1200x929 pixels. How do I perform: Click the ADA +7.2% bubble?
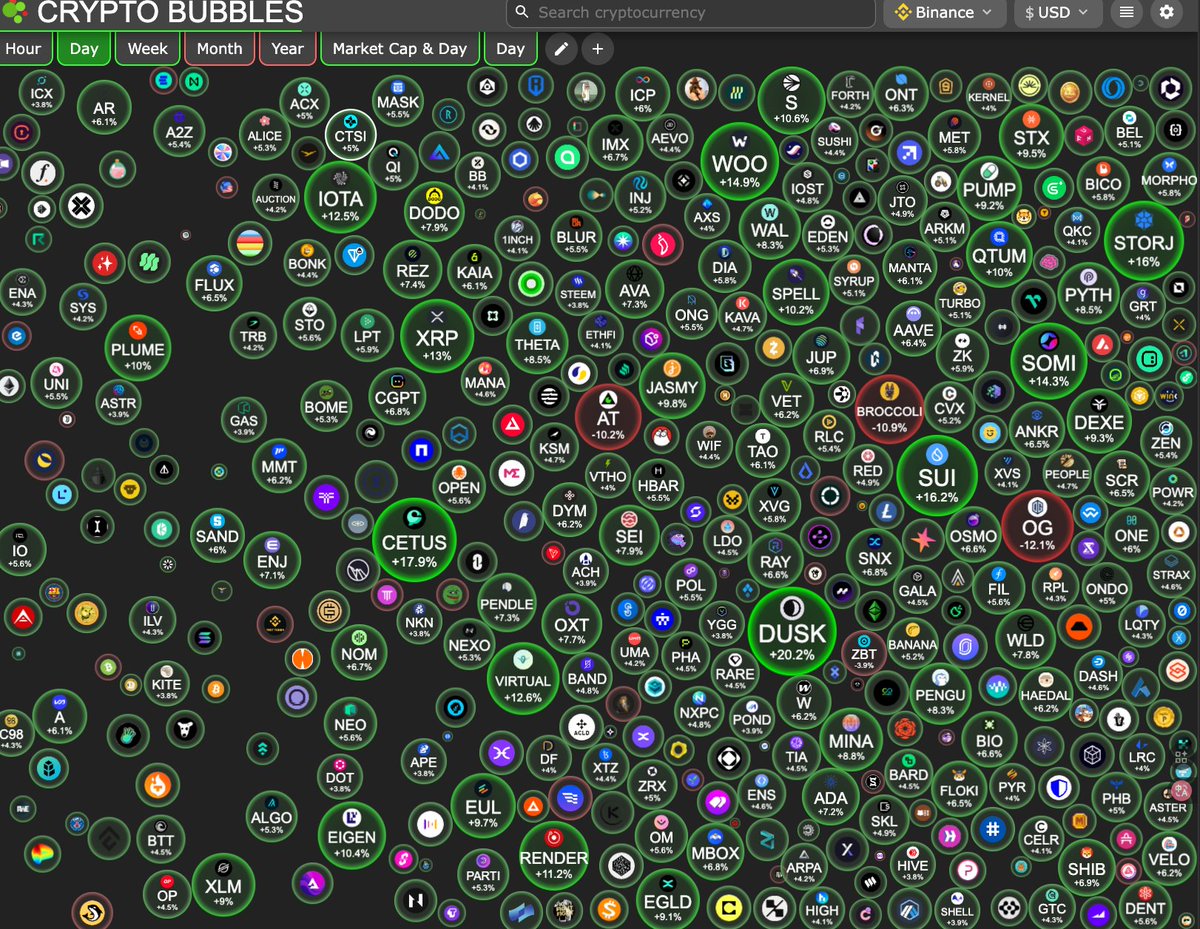tap(830, 798)
